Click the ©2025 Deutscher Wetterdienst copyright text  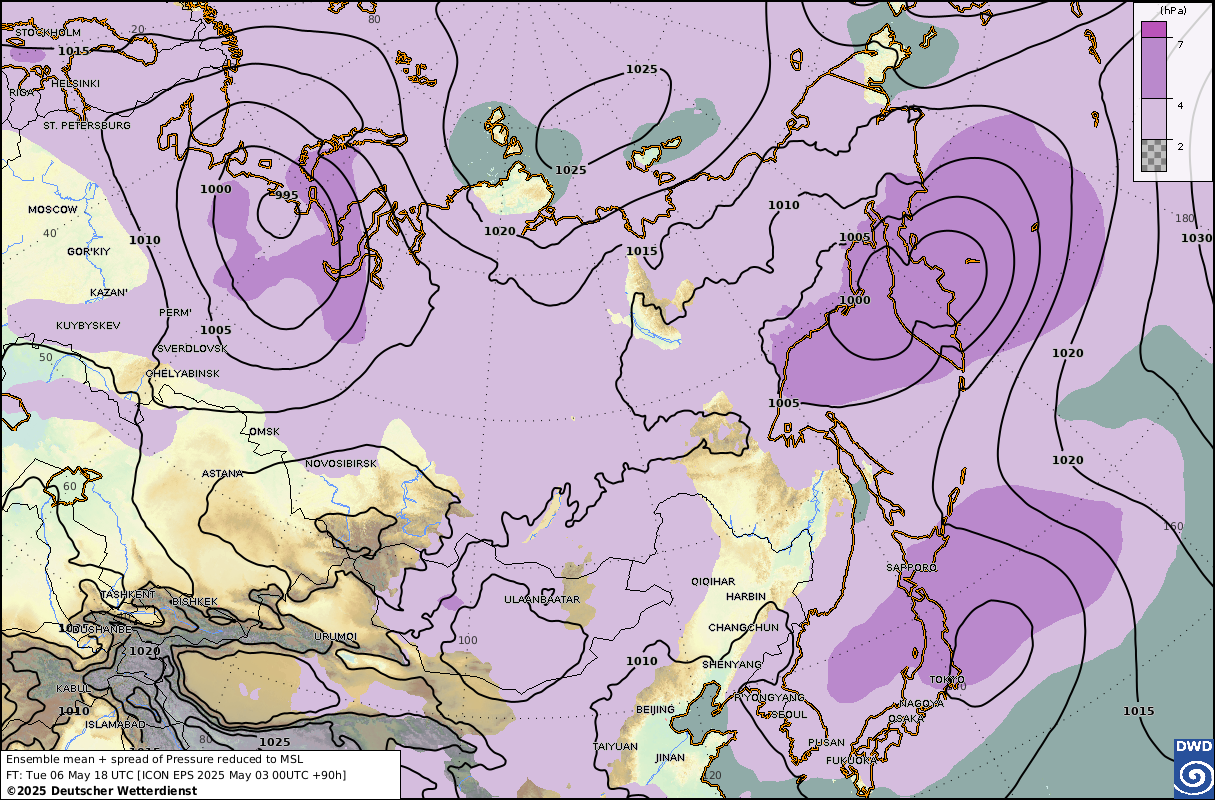pyautogui.click(x=101, y=790)
